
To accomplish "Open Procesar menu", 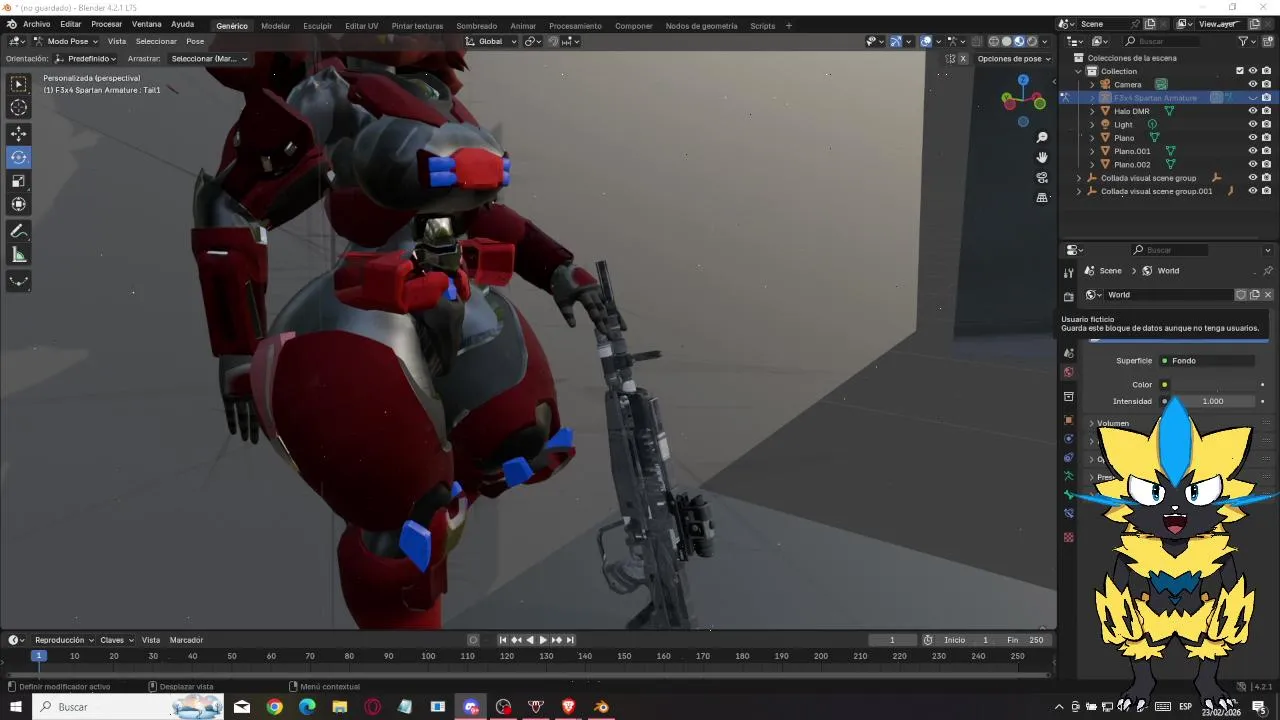I will pos(106,24).
